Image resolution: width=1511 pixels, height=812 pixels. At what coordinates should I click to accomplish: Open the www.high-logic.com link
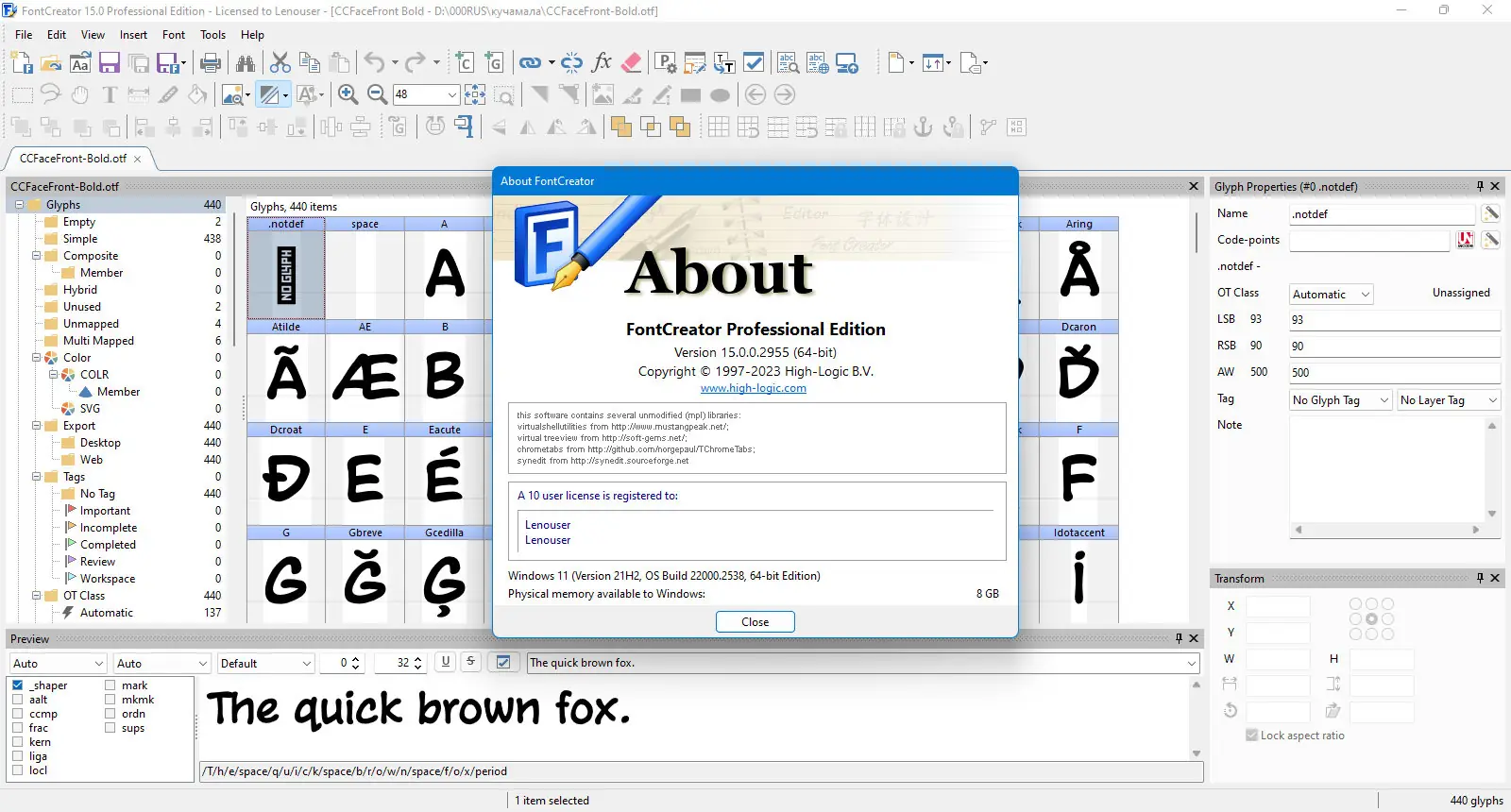754,388
